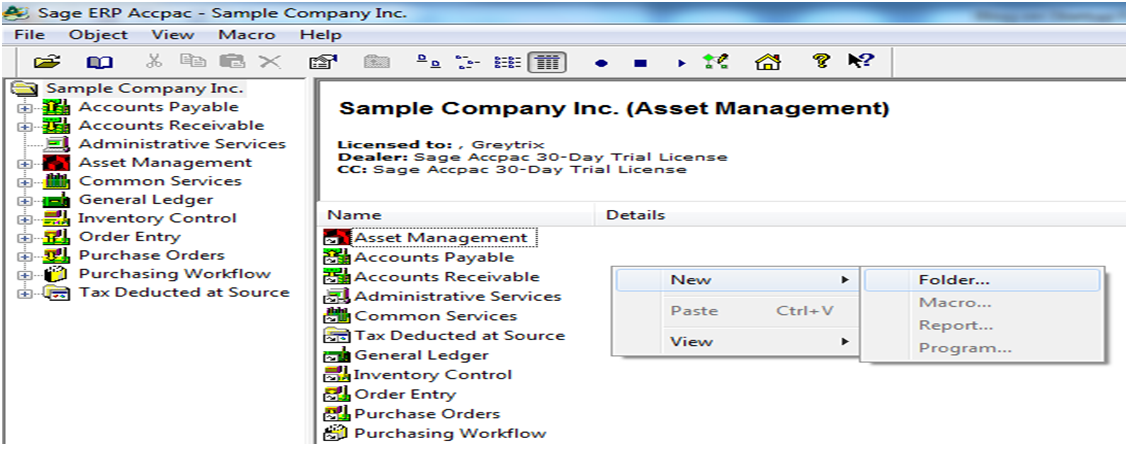1128x452 pixels.
Task: Choose Folder... in the New submenu
Action: [982, 280]
